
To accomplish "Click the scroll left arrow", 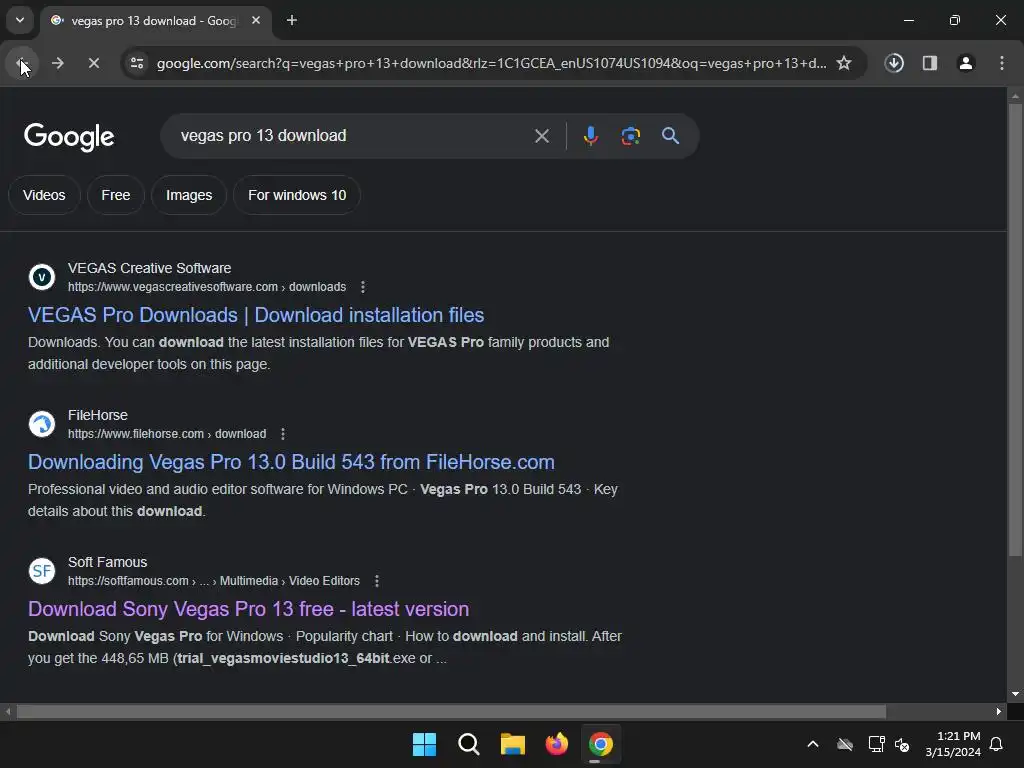I will point(7,711).
